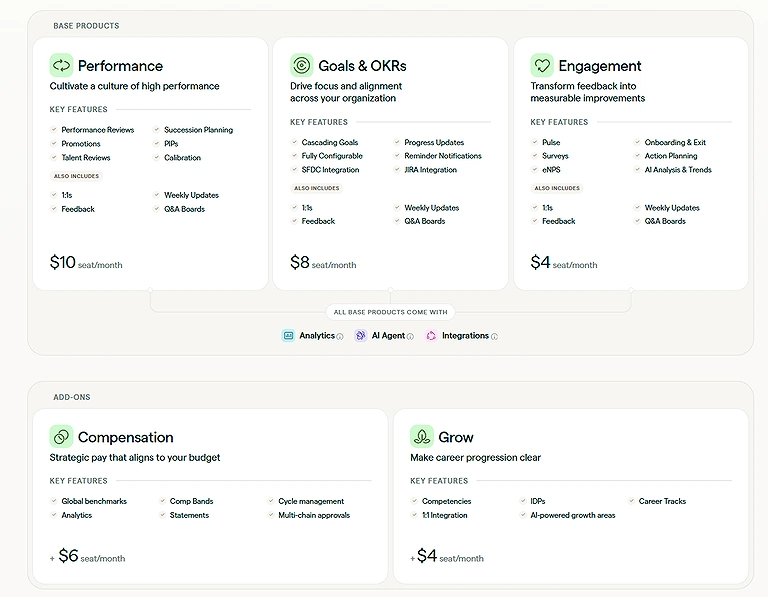Click the Compensation coins icon
This screenshot has height=597, width=768.
coord(61,436)
